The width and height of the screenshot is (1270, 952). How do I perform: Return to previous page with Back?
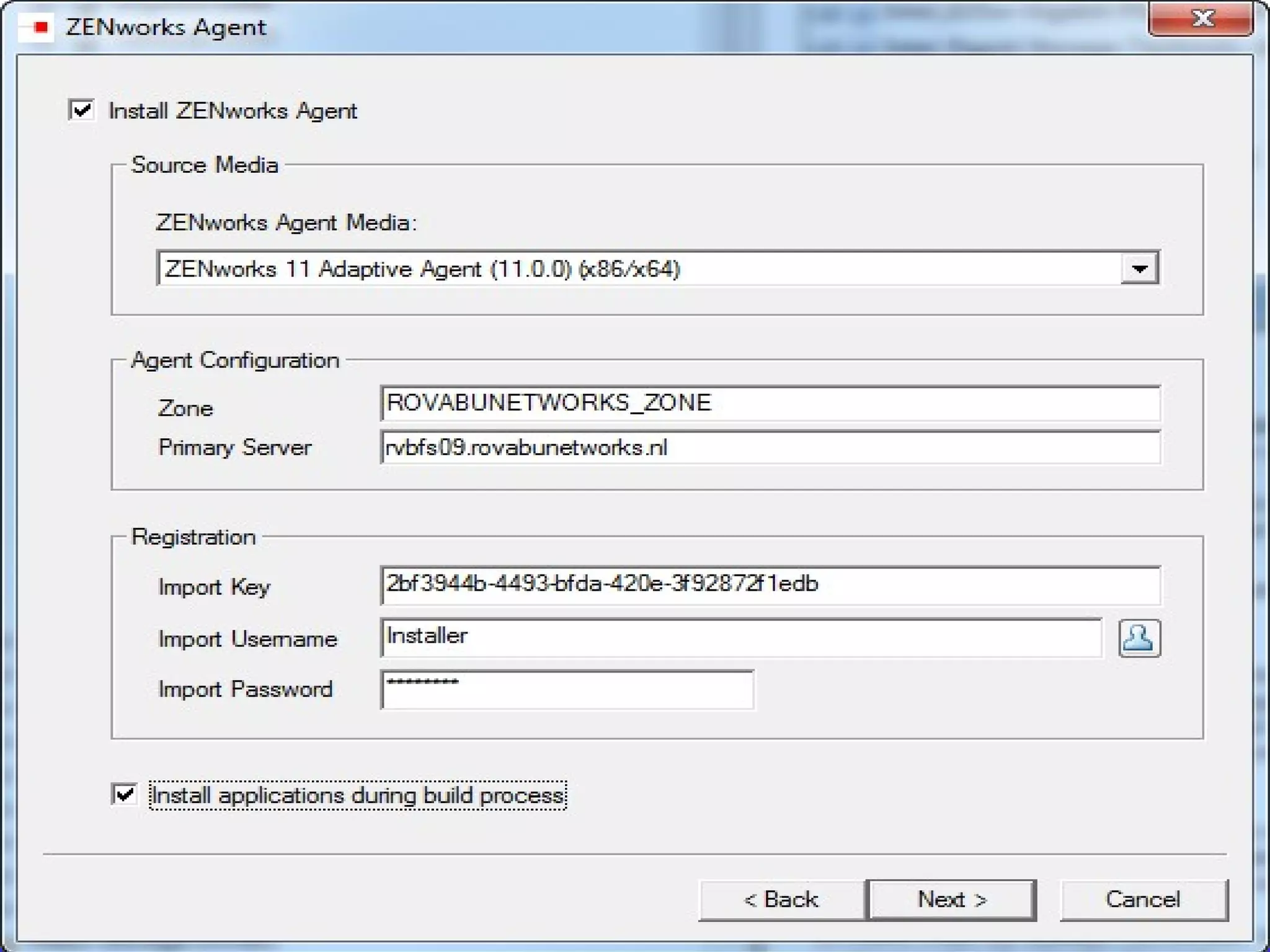(781, 899)
